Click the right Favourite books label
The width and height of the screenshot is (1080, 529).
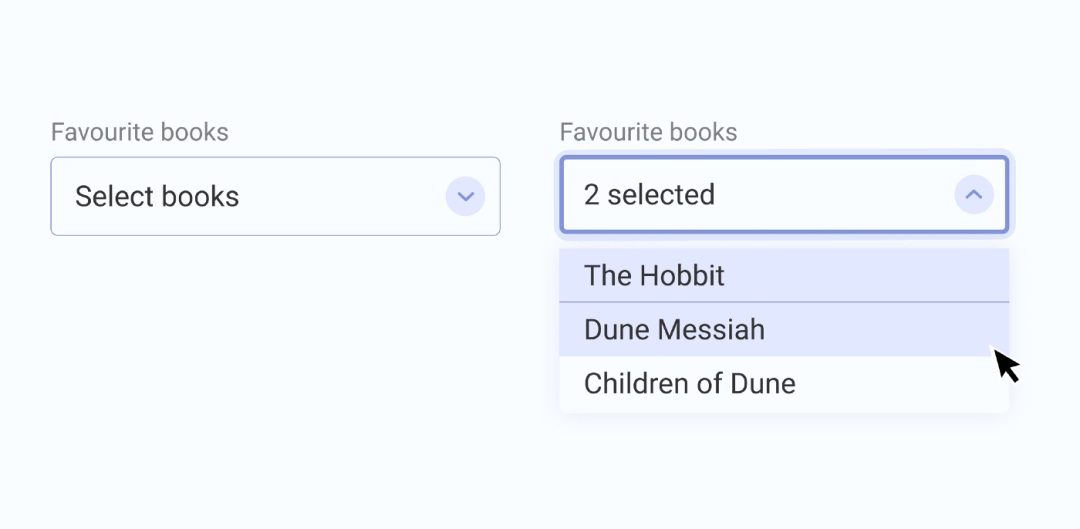click(x=648, y=132)
